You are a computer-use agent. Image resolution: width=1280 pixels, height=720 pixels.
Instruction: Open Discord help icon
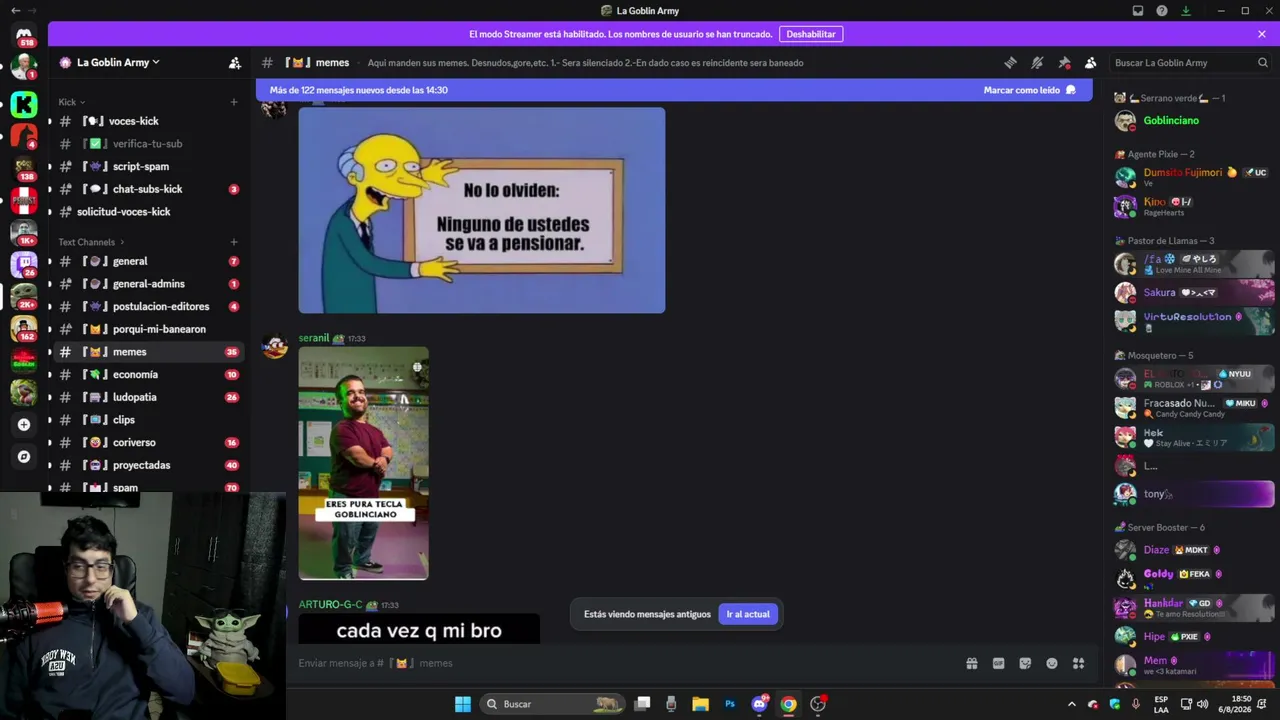pyautogui.click(x=1162, y=11)
